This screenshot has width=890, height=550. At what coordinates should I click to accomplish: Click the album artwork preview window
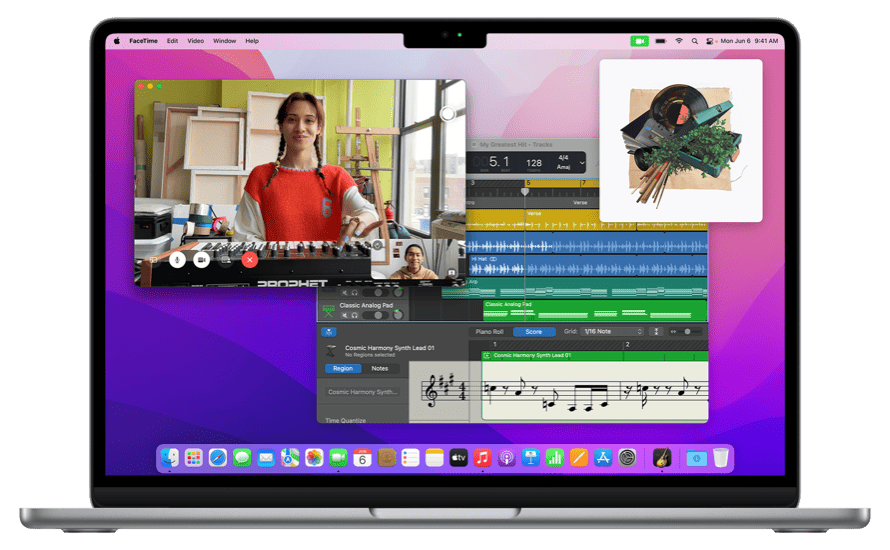681,141
